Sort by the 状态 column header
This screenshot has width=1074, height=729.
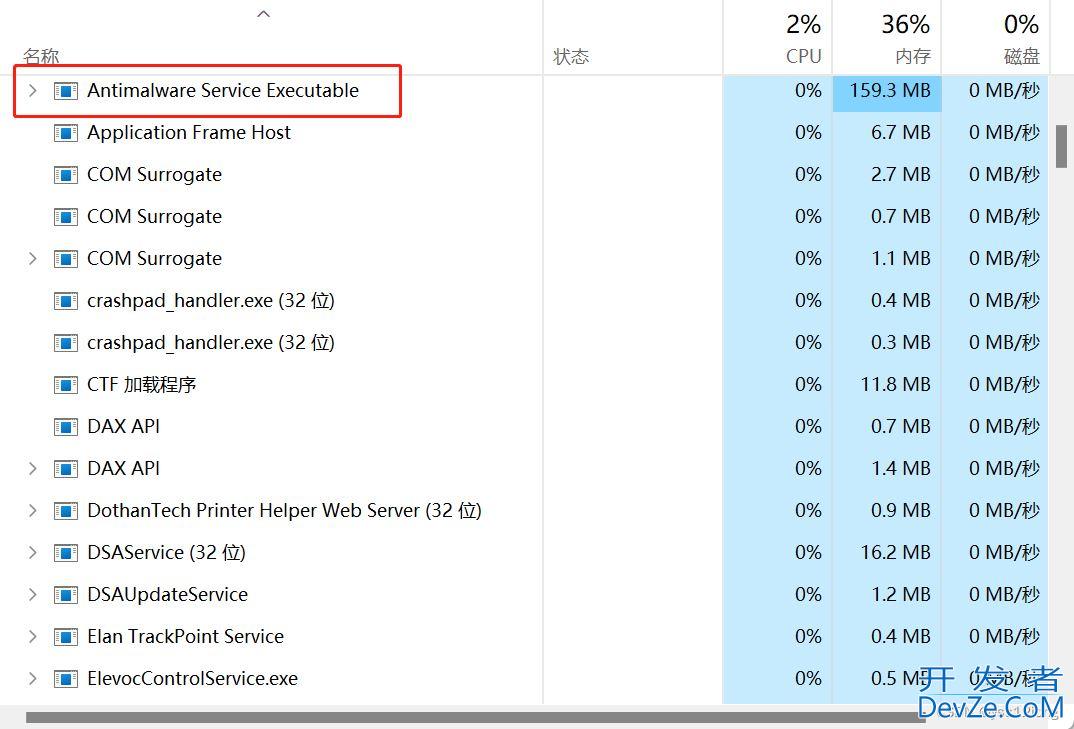(571, 56)
